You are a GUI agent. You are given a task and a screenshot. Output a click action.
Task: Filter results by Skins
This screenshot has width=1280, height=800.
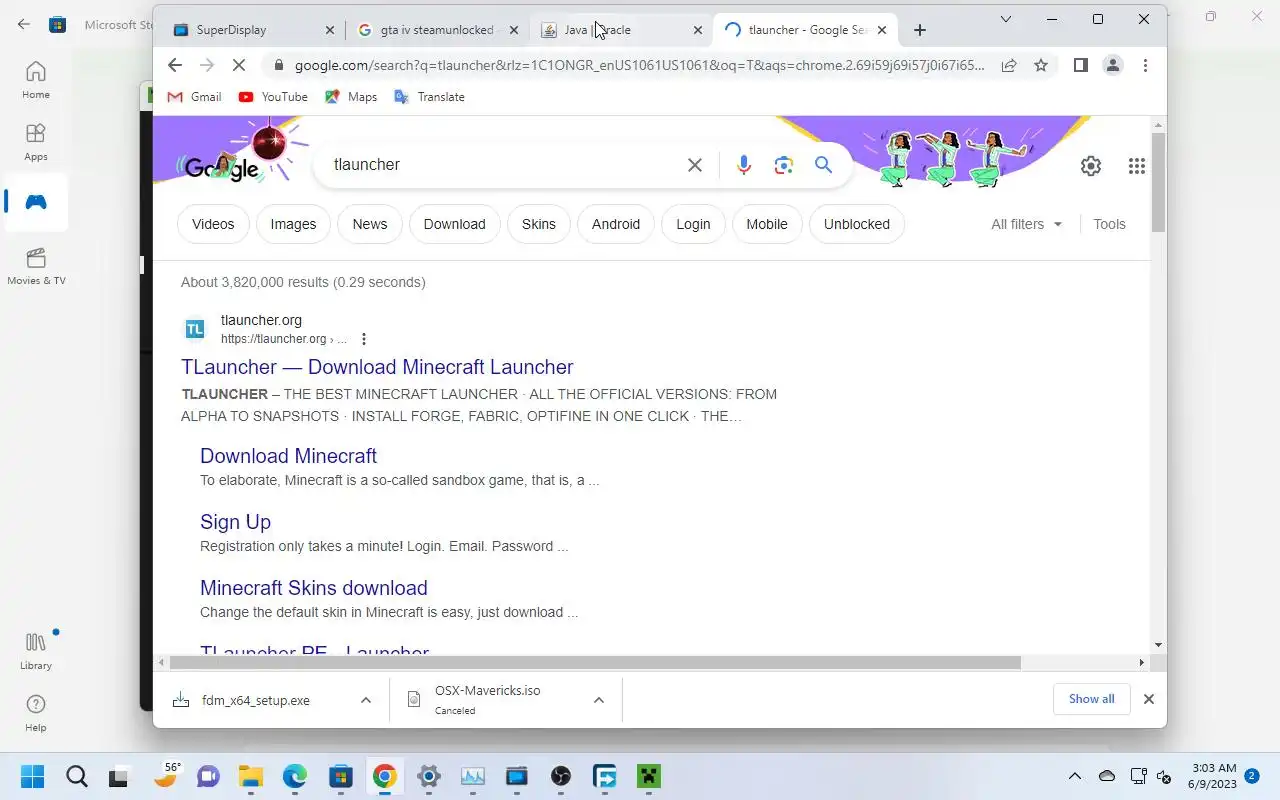pyautogui.click(x=539, y=224)
